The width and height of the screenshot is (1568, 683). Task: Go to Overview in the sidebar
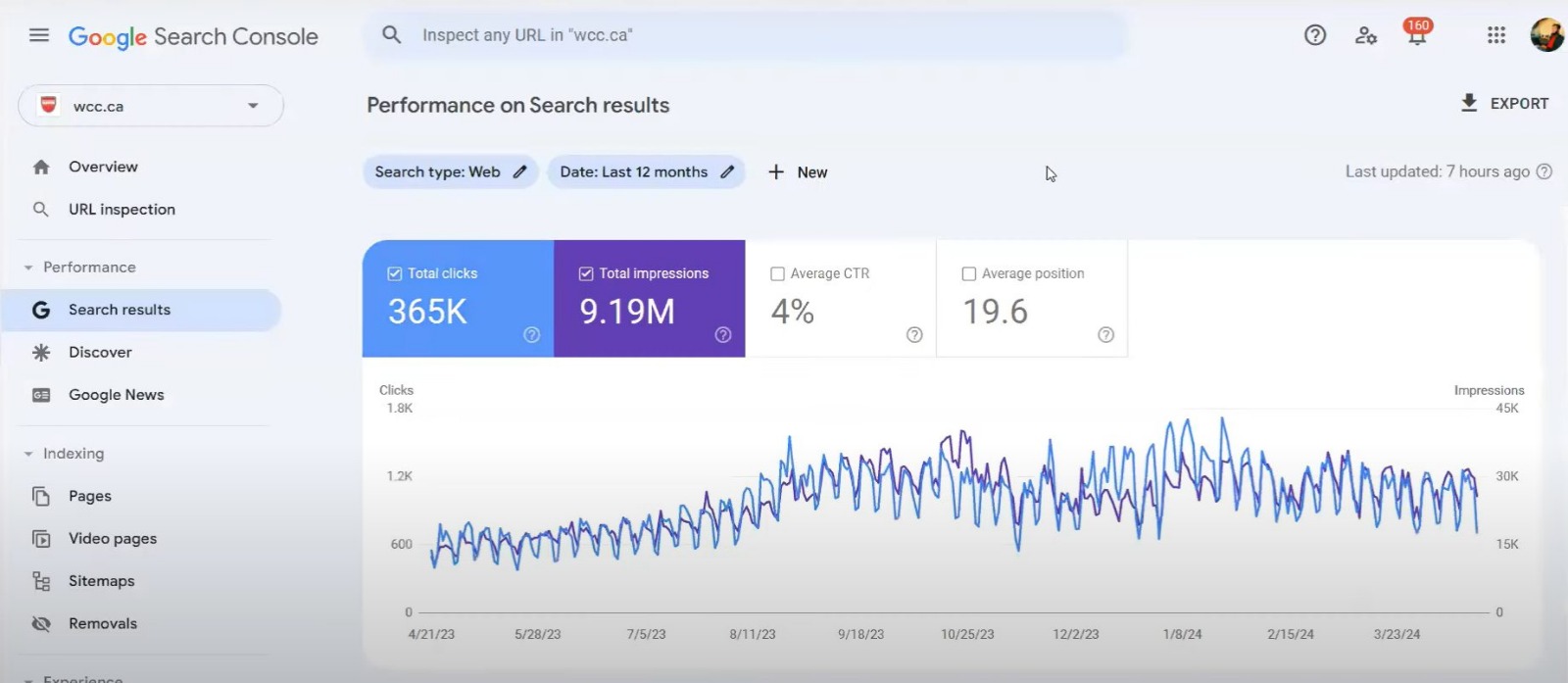click(103, 168)
